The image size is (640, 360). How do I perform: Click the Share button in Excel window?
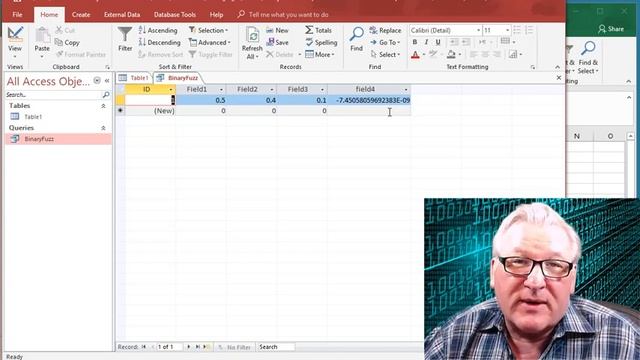(611, 29)
